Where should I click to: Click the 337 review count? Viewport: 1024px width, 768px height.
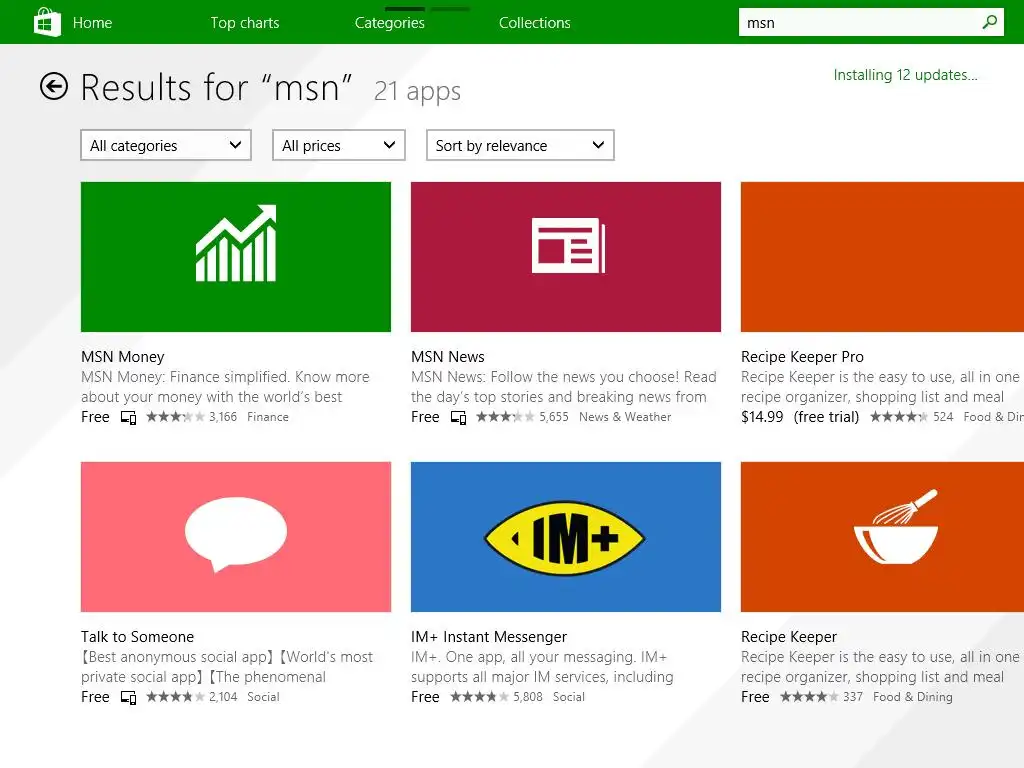[x=853, y=697]
